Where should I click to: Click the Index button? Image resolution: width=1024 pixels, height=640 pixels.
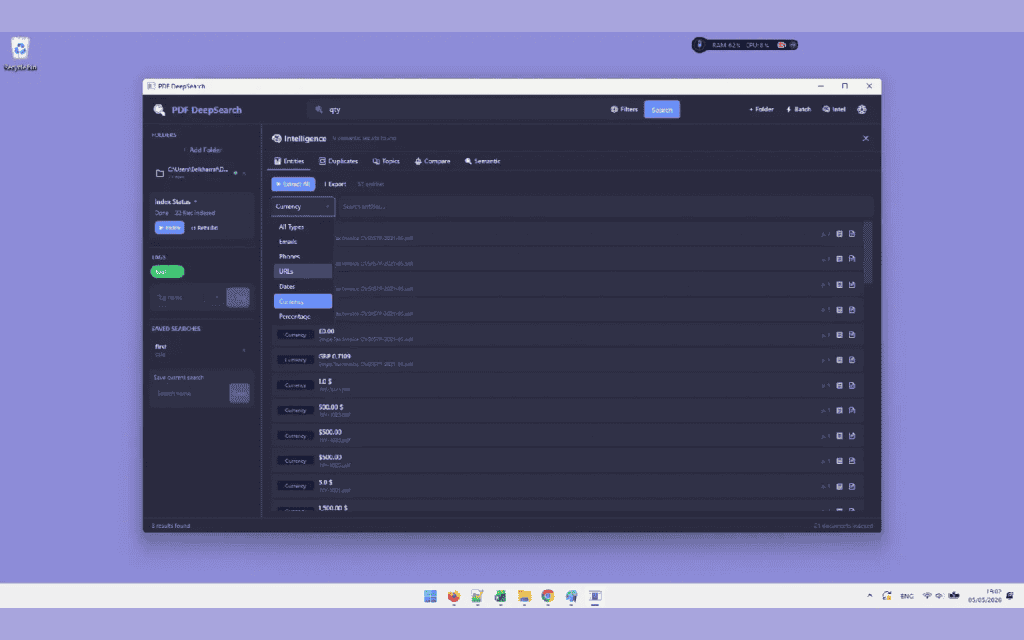tap(169, 228)
